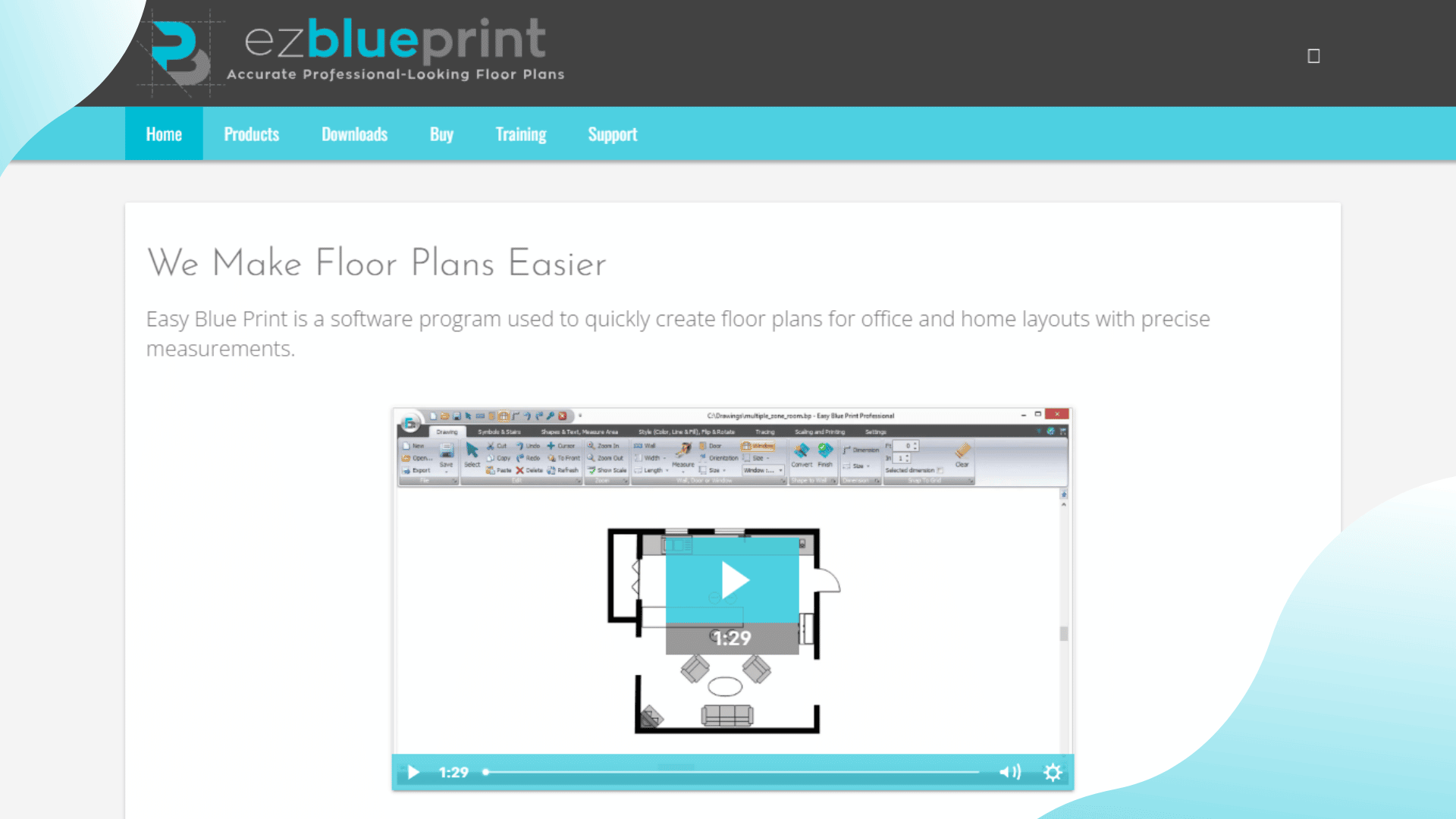Open Symbols & Stats panel

click(499, 431)
